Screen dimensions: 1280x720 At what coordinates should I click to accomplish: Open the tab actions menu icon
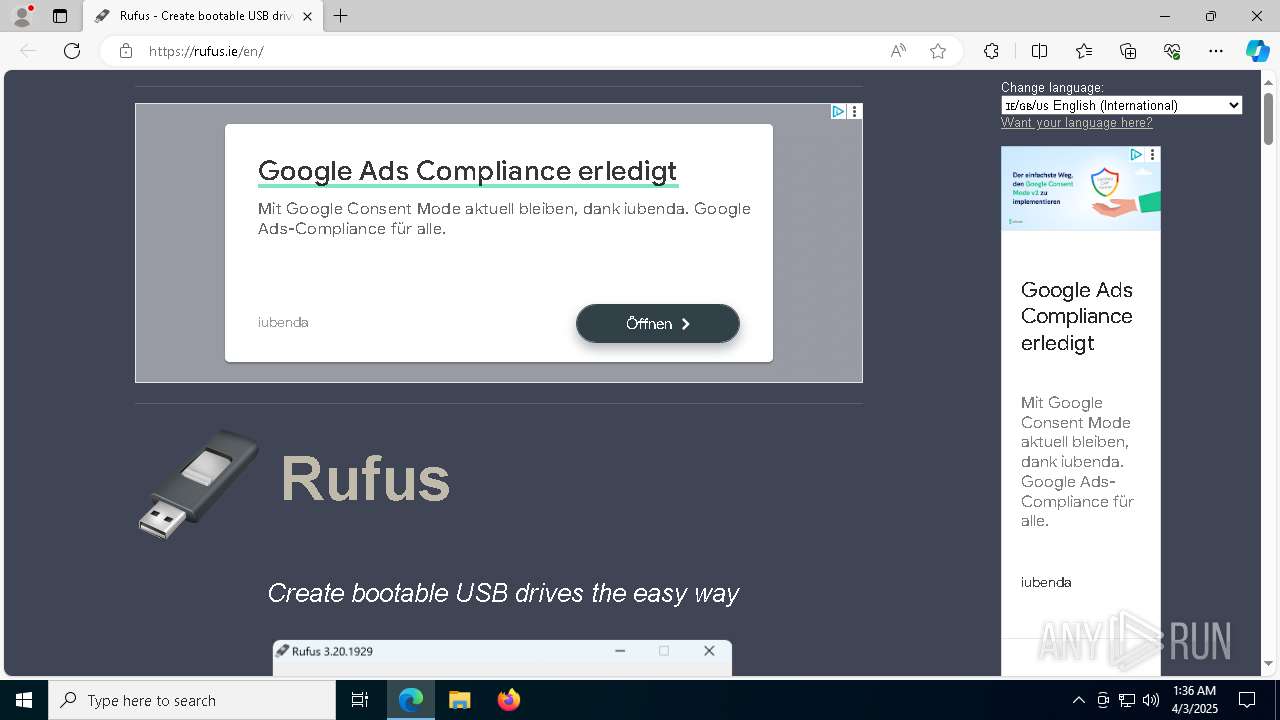coord(60,16)
